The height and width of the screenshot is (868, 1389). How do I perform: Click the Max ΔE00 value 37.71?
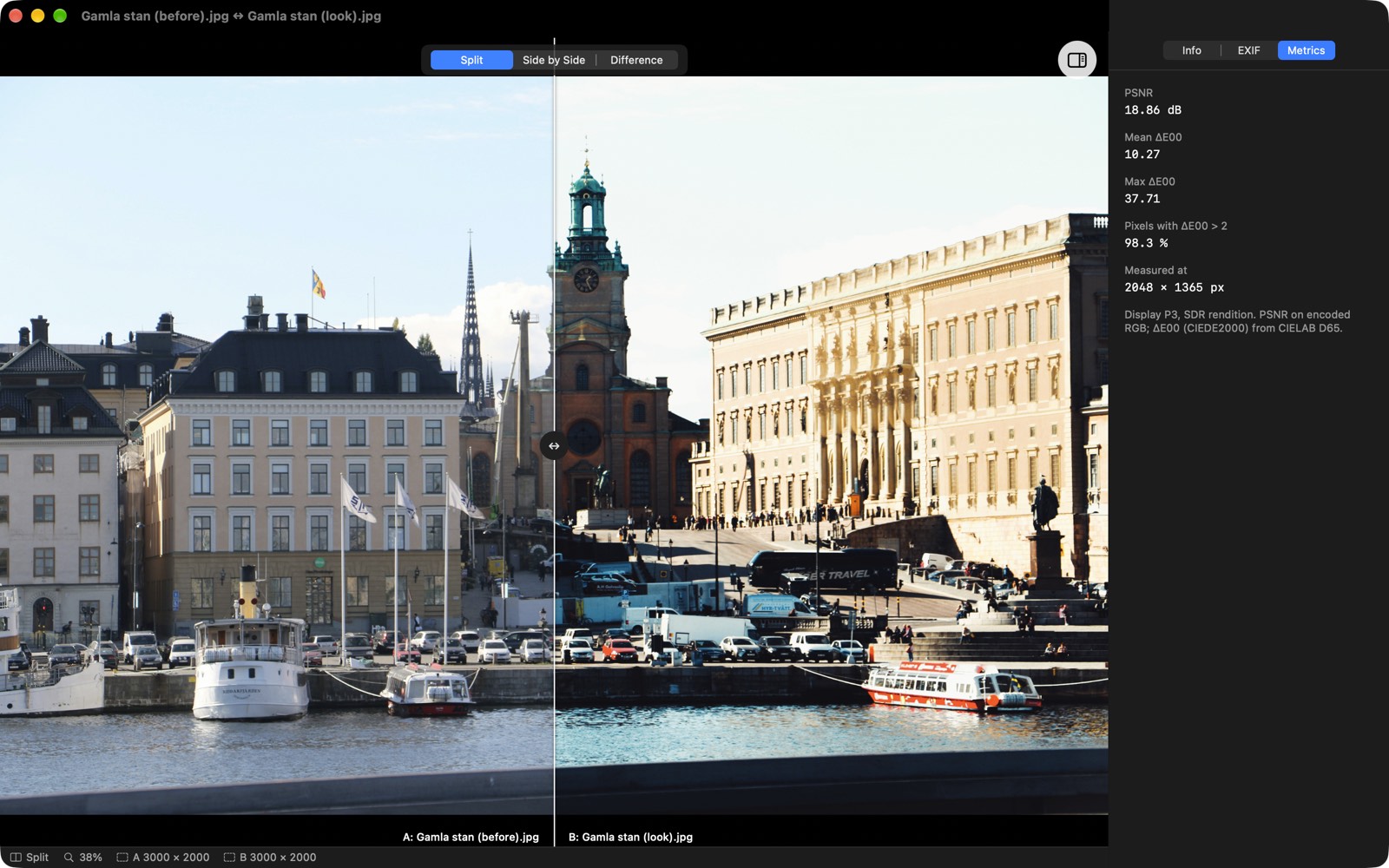1142,199
